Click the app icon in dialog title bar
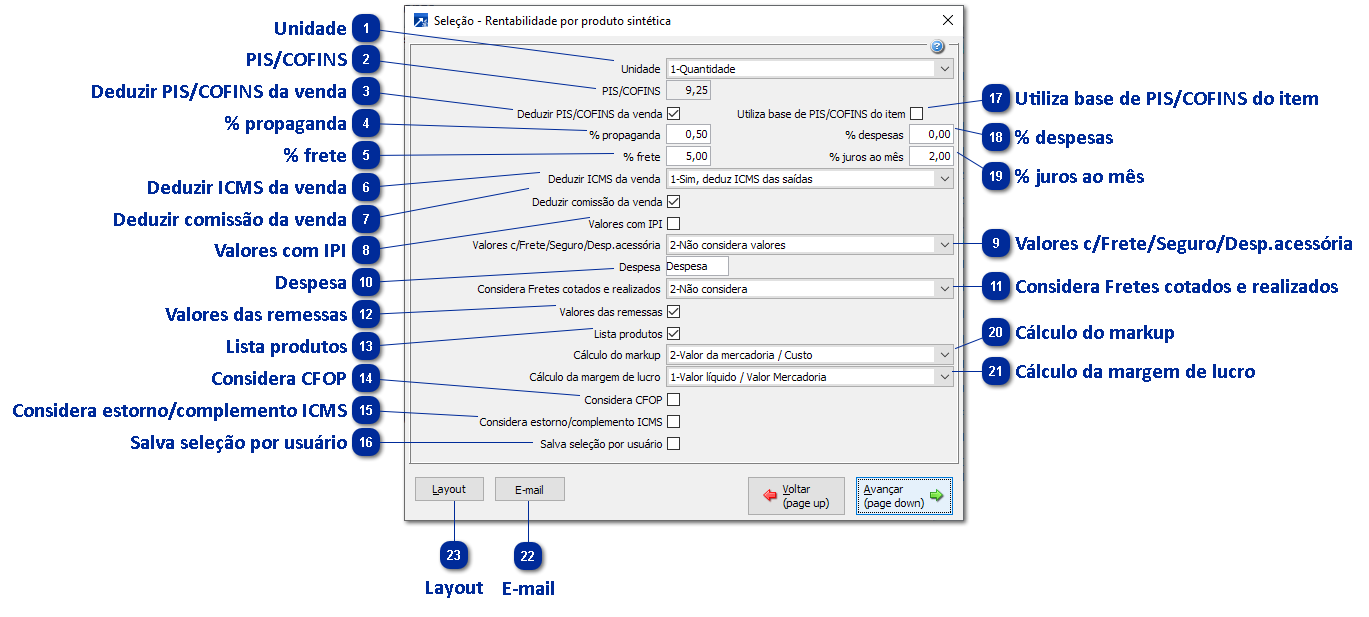Screen dimensions: 1369x617 421,20
